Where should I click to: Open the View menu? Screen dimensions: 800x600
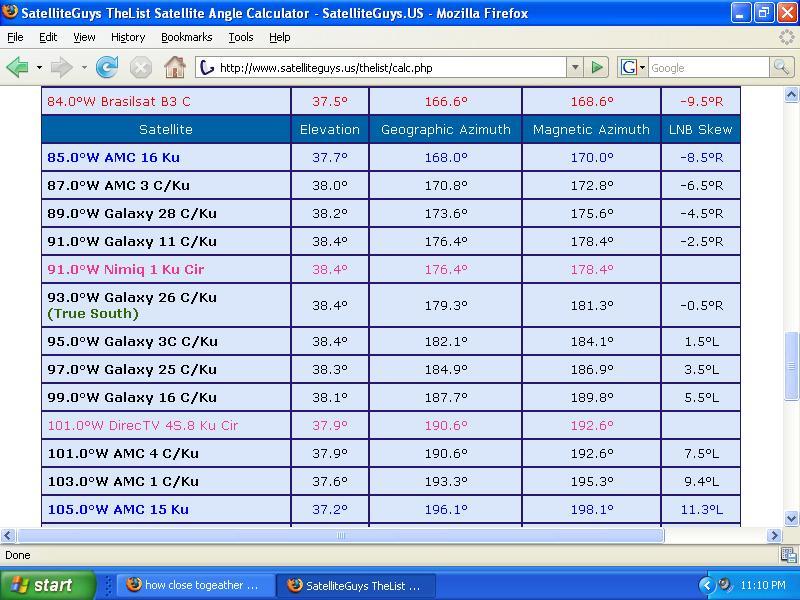84,37
